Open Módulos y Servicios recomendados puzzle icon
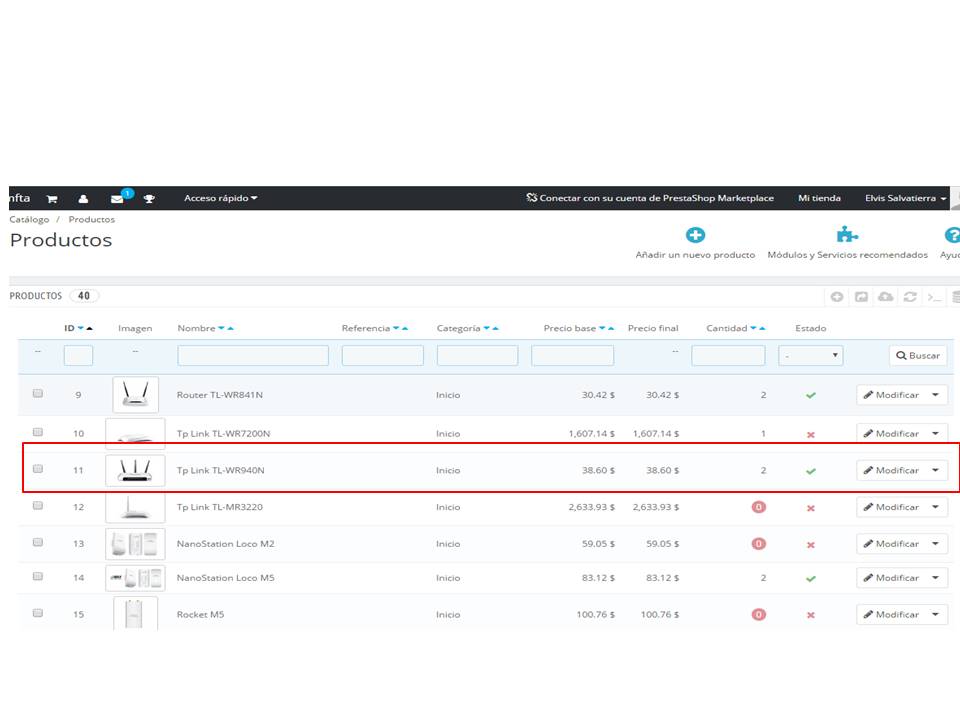Viewport: 960px width, 720px height. [x=847, y=234]
